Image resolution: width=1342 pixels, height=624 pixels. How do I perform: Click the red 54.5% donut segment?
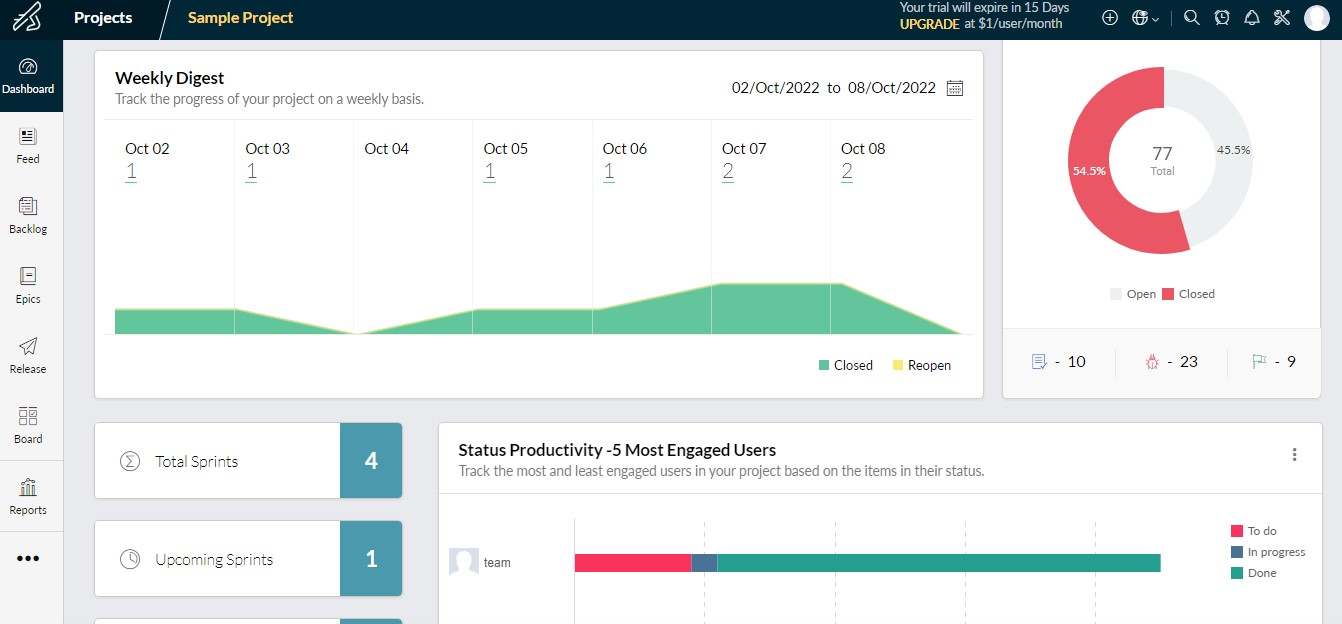[x=1090, y=170]
